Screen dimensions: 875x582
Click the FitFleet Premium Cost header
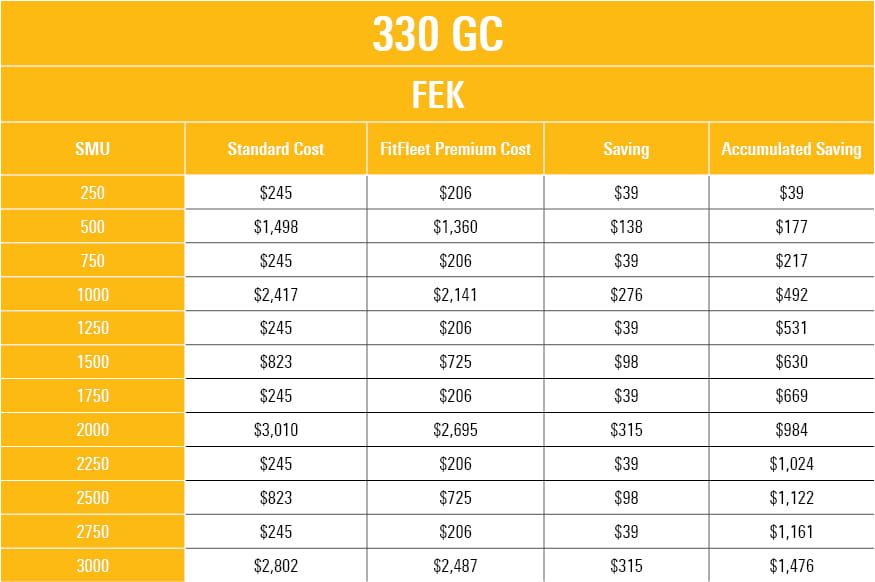(455, 149)
